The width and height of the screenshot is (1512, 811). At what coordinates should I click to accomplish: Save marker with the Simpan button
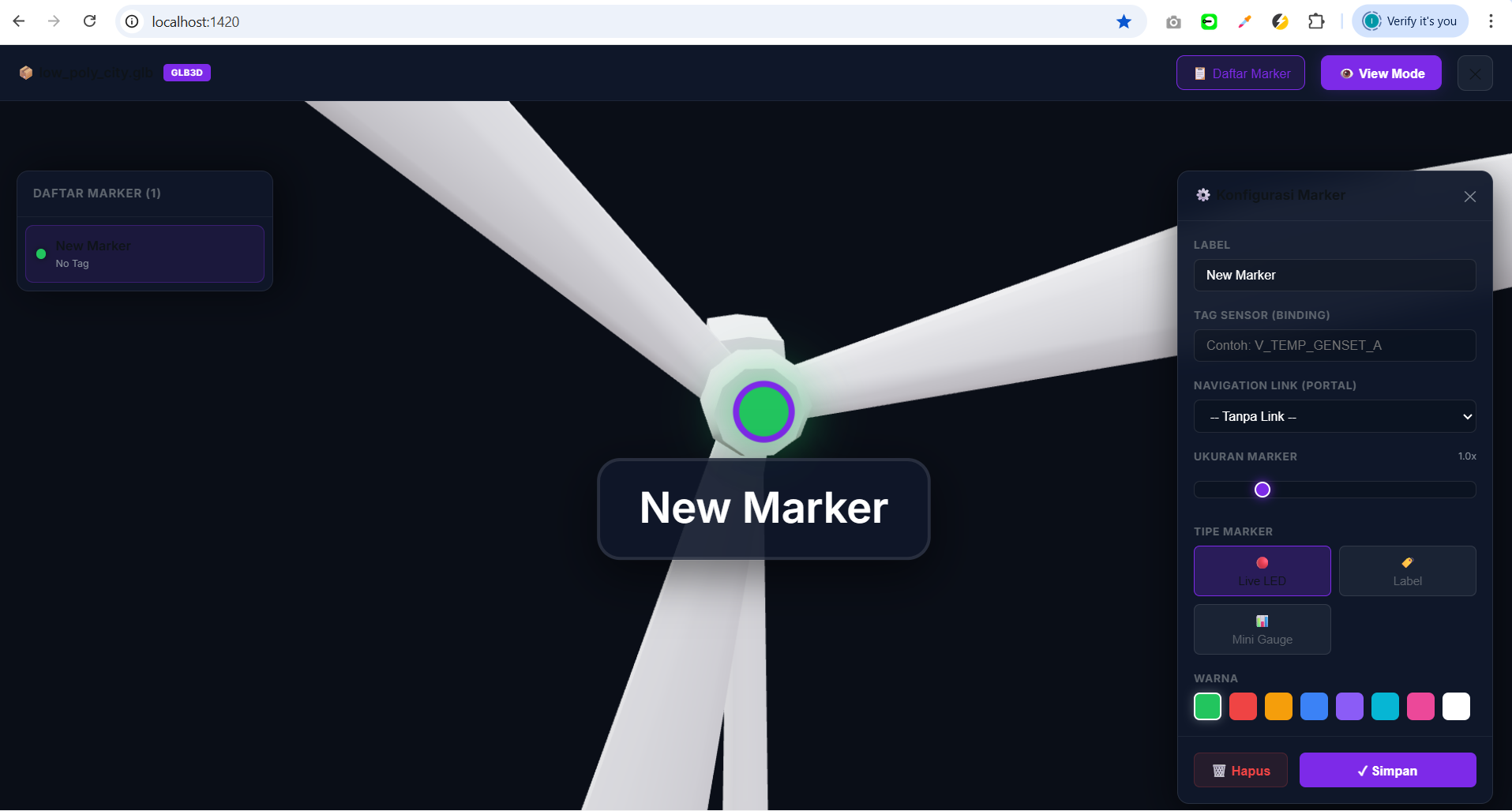[1387, 770]
